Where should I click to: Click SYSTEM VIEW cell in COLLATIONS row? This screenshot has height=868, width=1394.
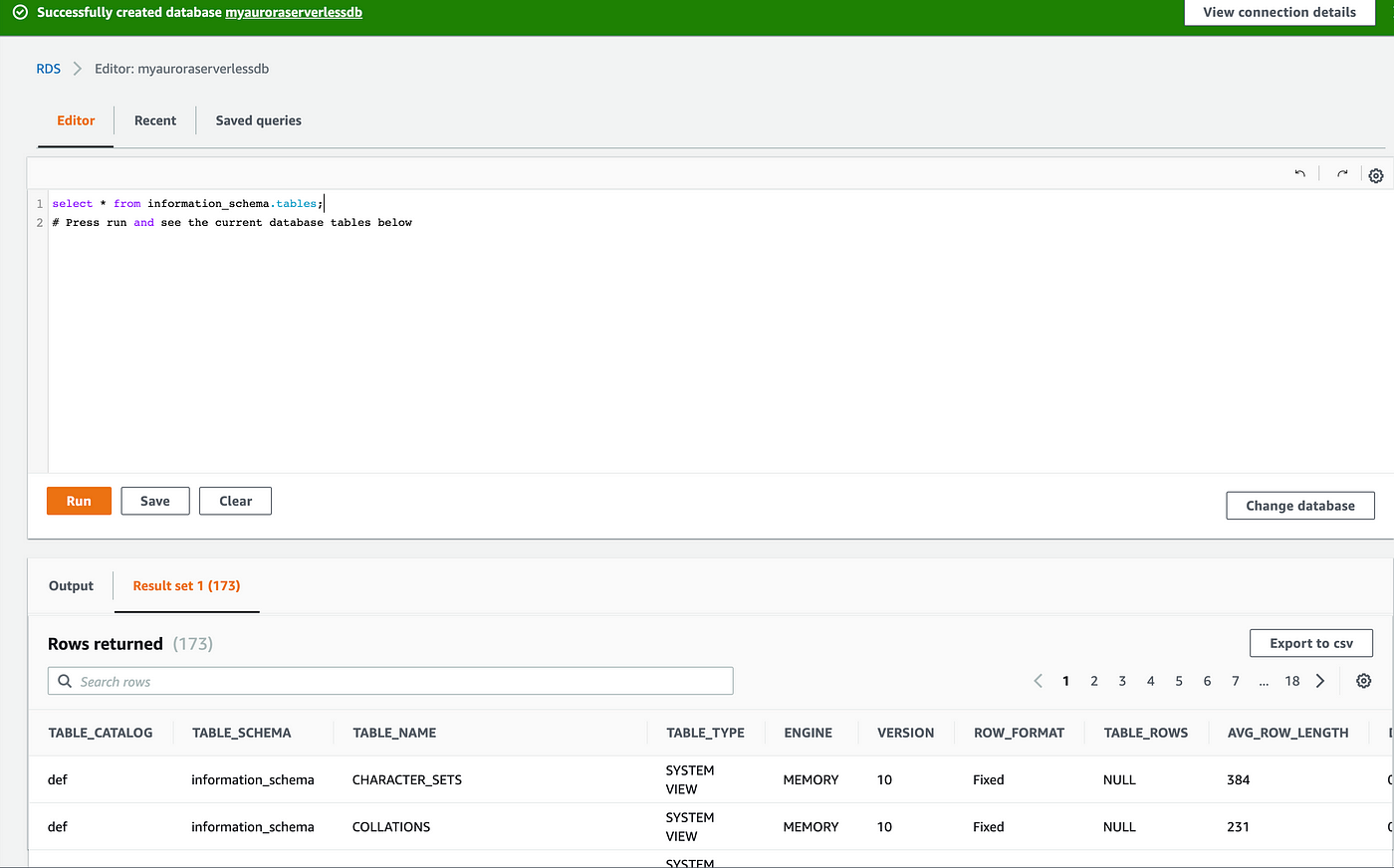click(x=690, y=826)
